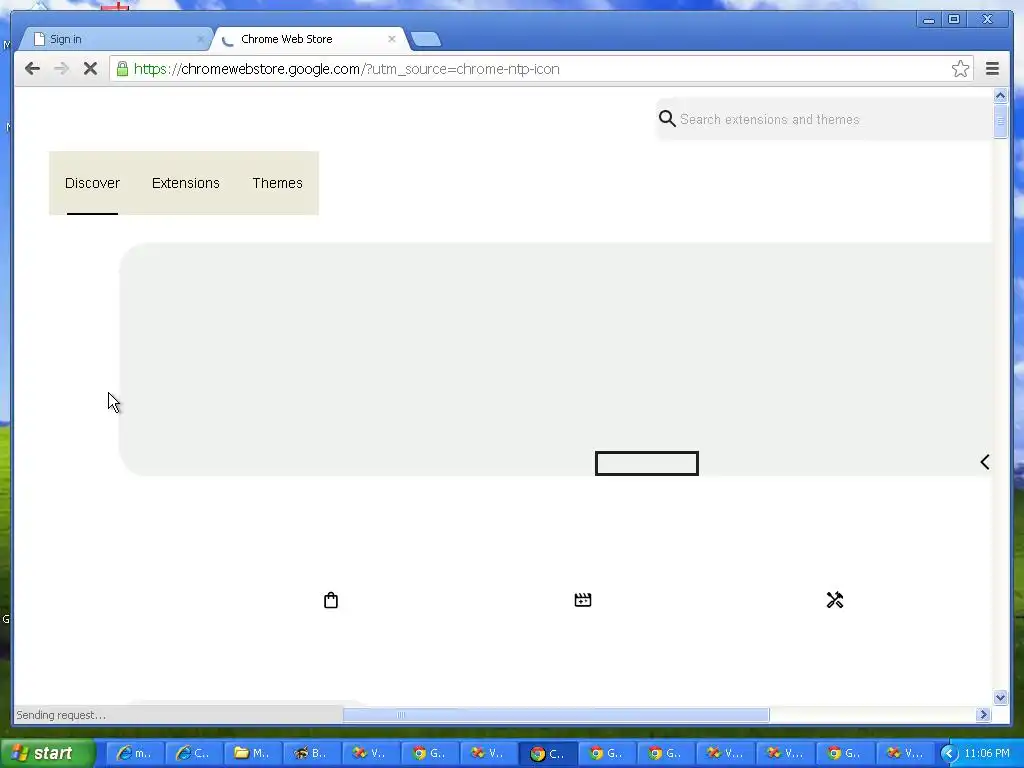Open the Windows start menu

(47, 753)
